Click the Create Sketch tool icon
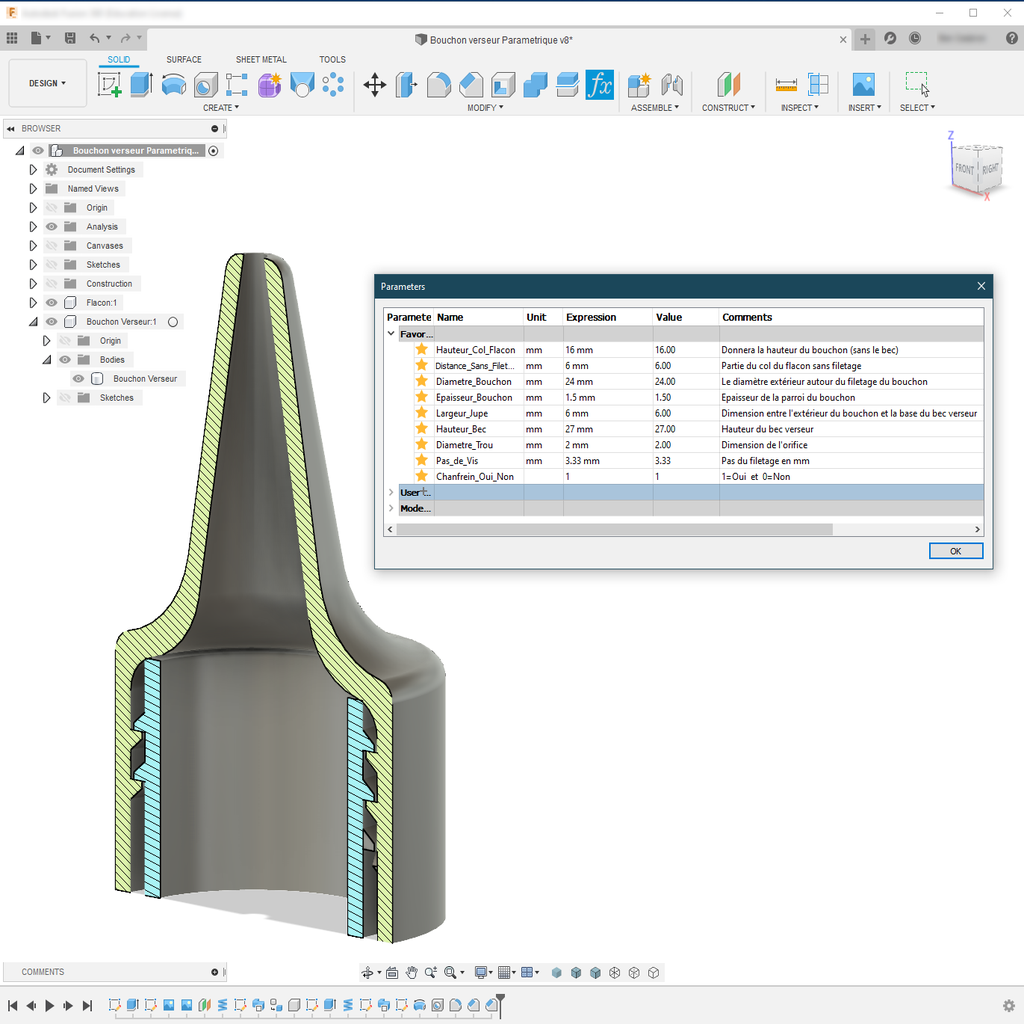Screen dimensions: 1024x1024 109,85
